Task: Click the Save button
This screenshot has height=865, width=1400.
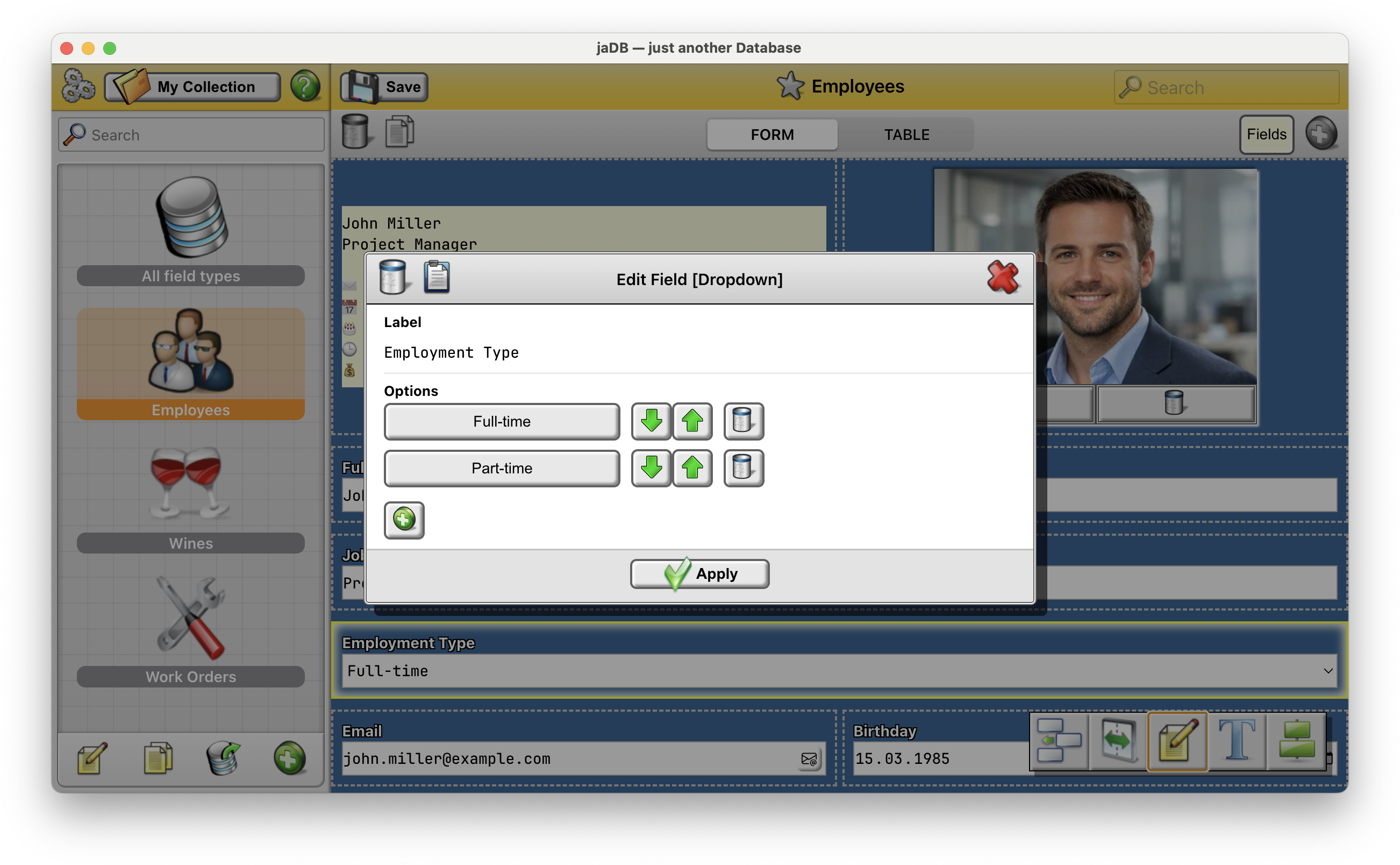Action: coord(384,87)
